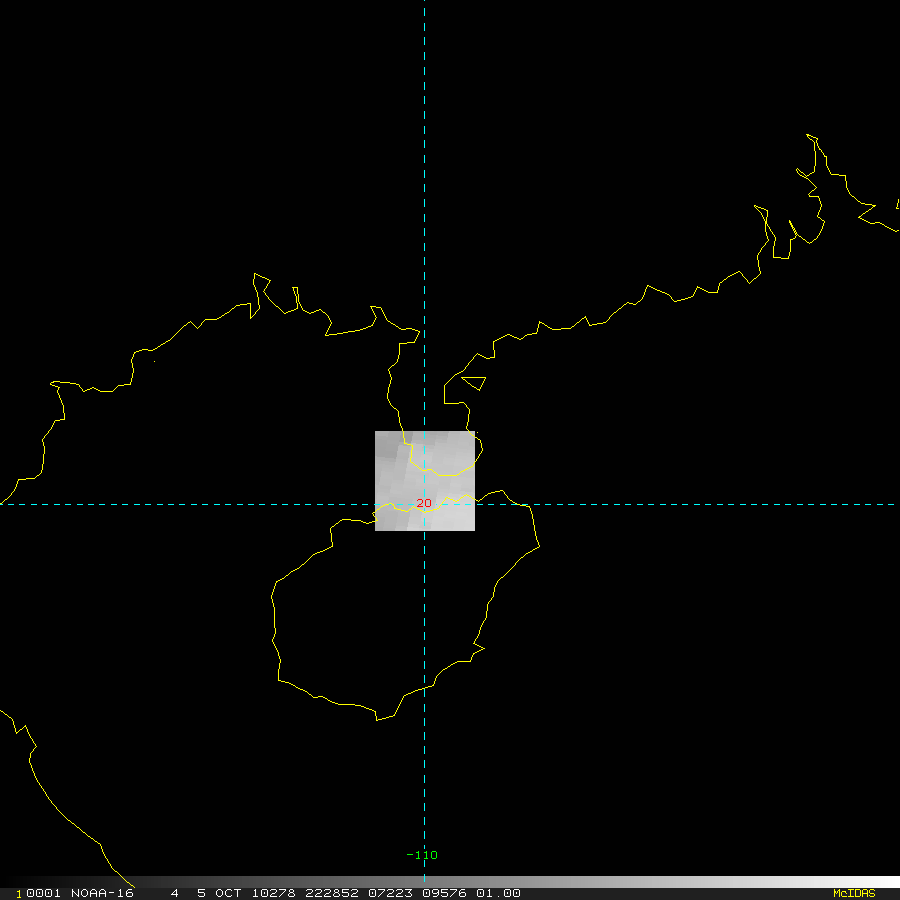Screen dimensions: 900x900
Task: Select the 07223 line coordinate value
Action: [389, 893]
